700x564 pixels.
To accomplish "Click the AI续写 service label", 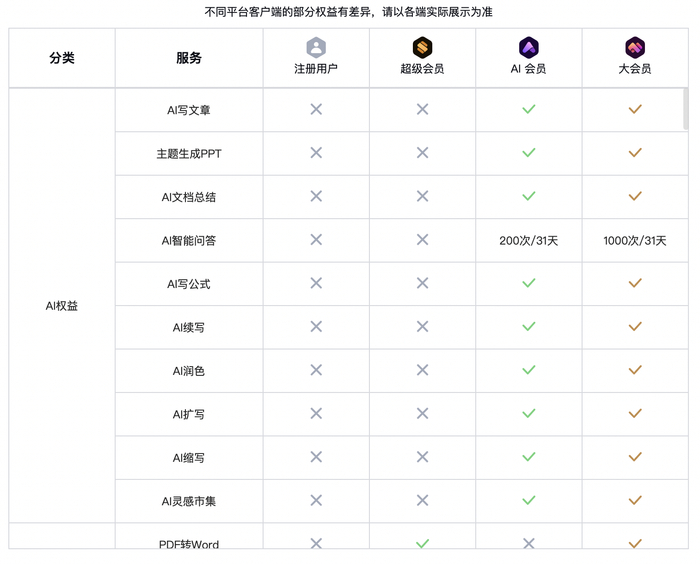I will coord(189,327).
